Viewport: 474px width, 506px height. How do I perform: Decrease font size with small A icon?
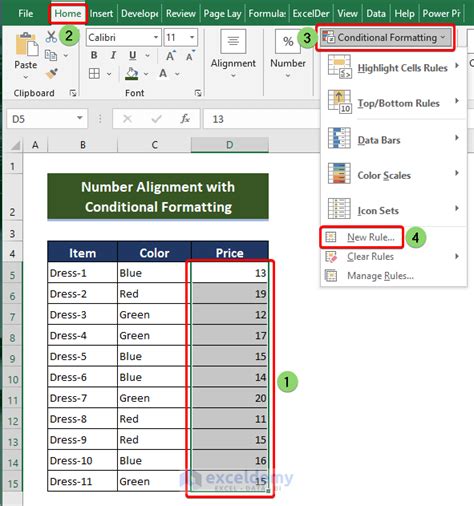190,56
